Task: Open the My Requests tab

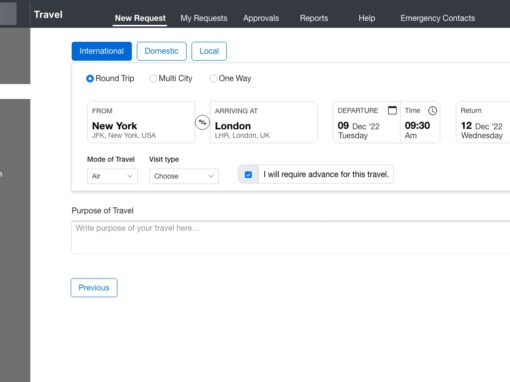Action: click(204, 18)
